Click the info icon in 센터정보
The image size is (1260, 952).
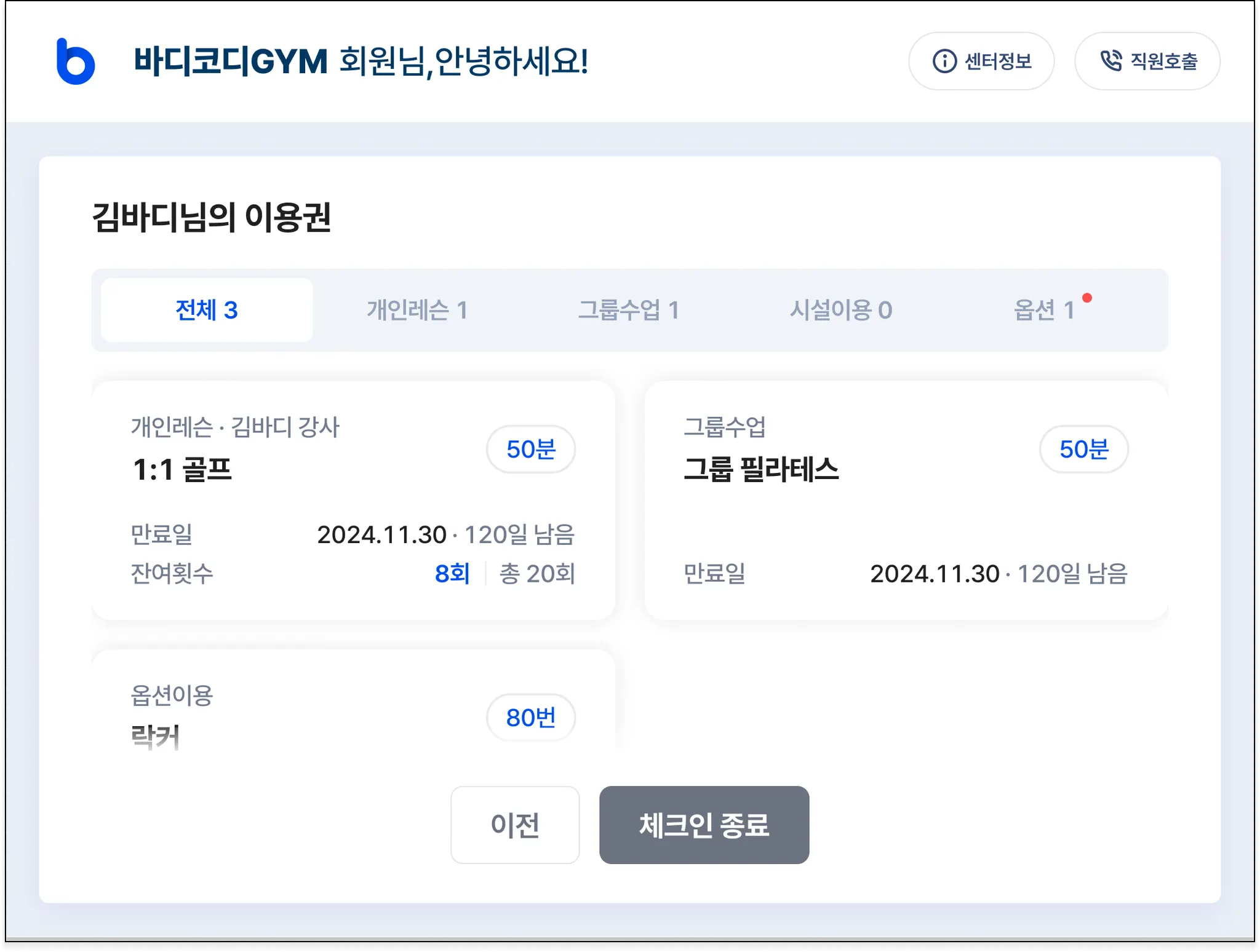tap(944, 61)
